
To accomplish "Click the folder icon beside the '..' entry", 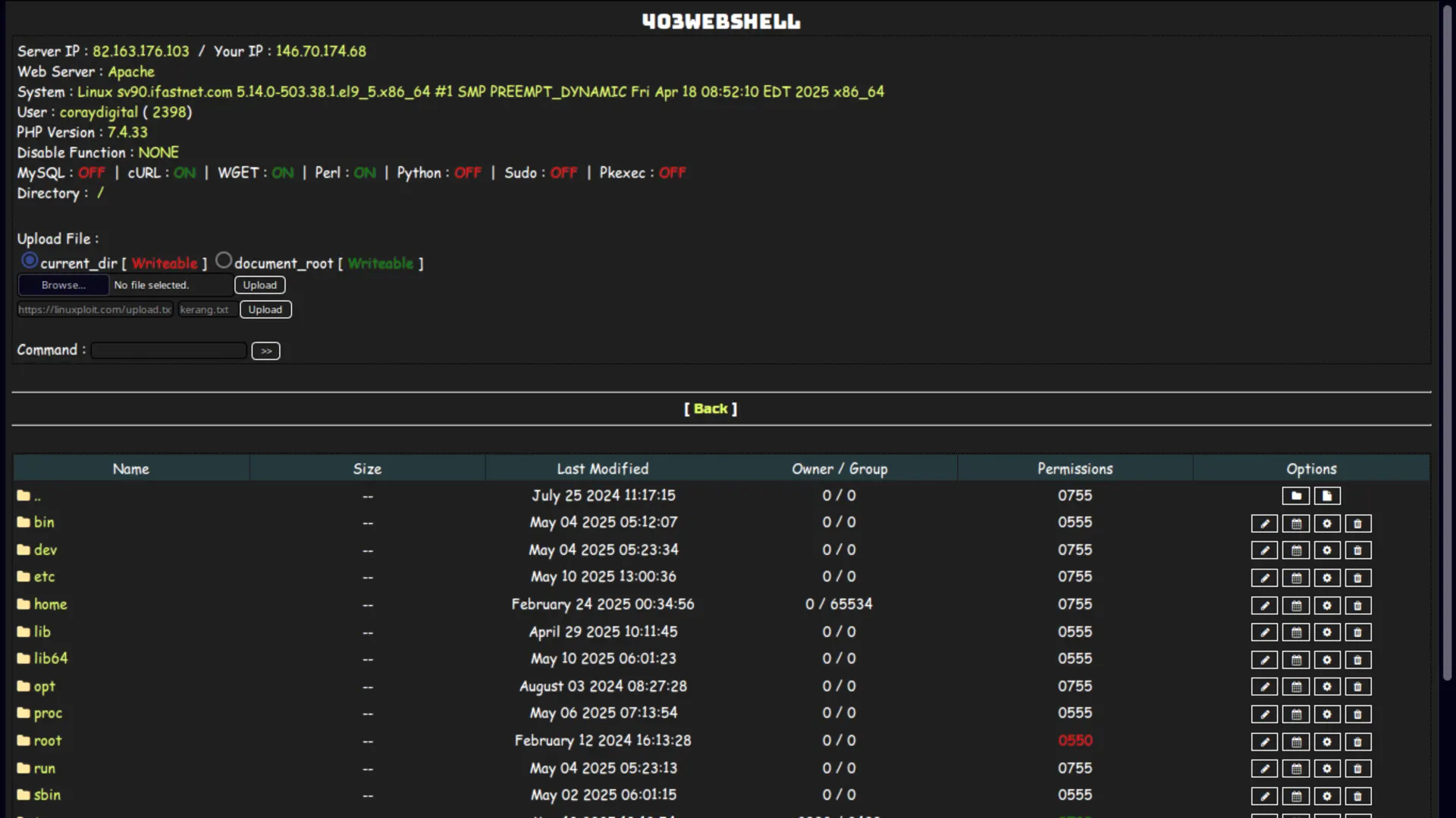I will tap(24, 496).
